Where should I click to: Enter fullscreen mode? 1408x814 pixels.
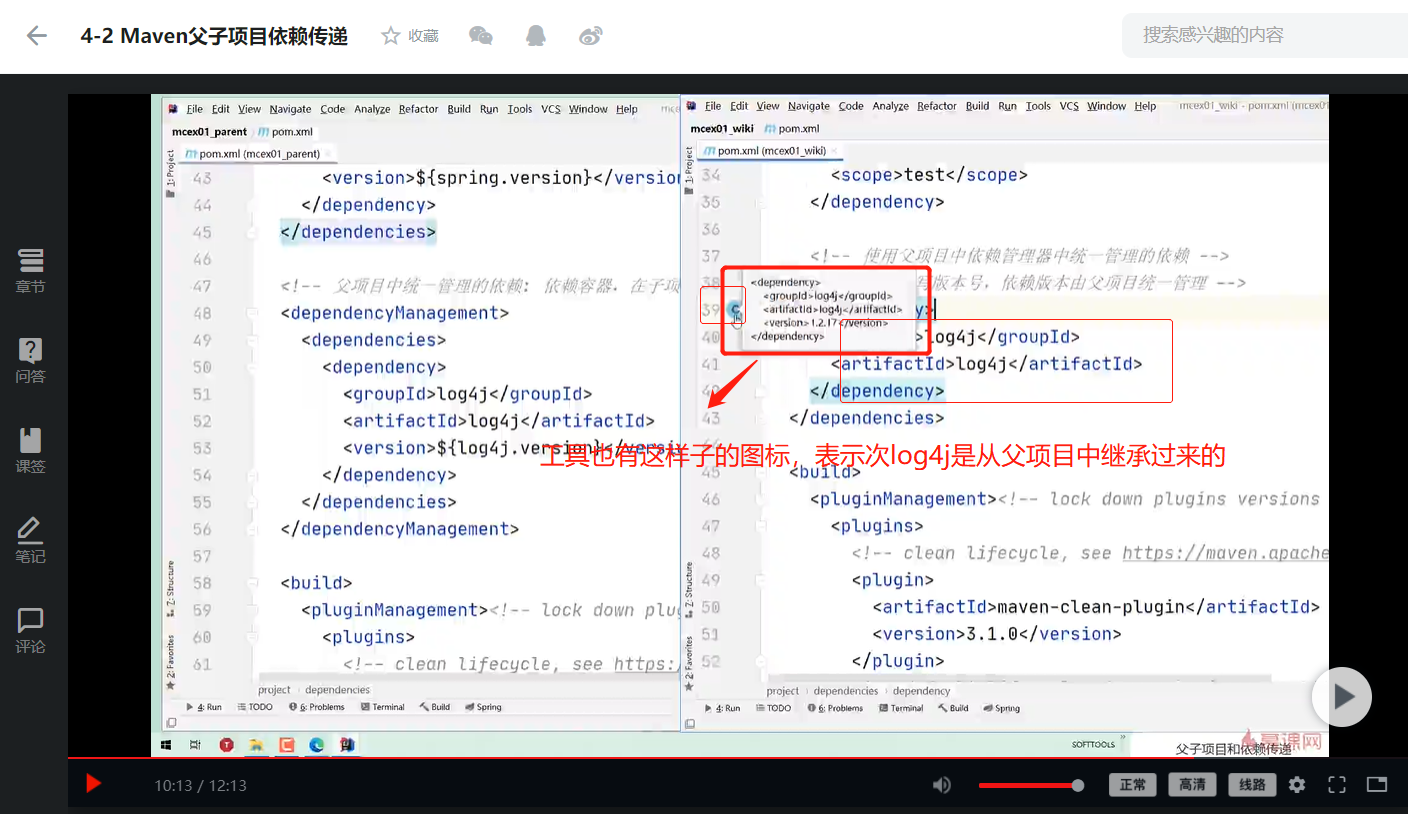(1337, 785)
